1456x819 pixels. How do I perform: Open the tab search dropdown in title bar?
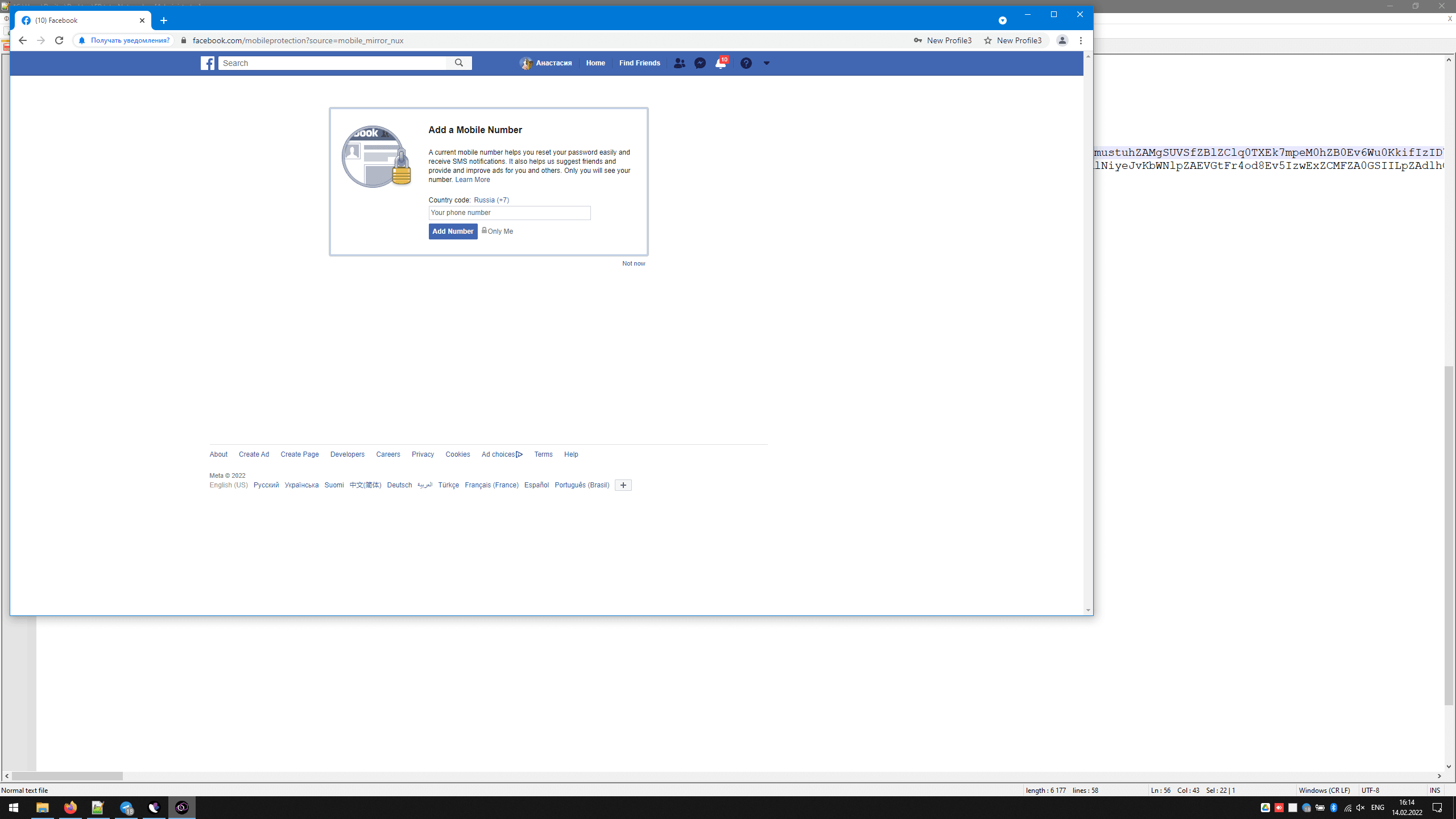1003,20
